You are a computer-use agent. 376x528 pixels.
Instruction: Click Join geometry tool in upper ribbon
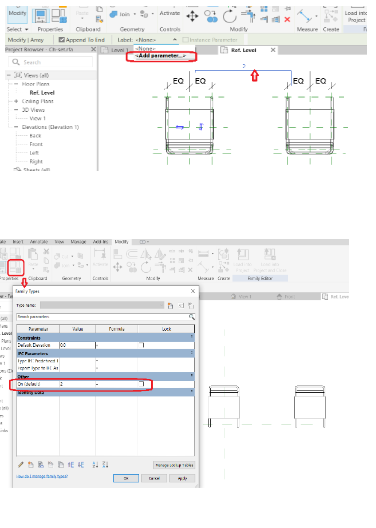tap(121, 14)
